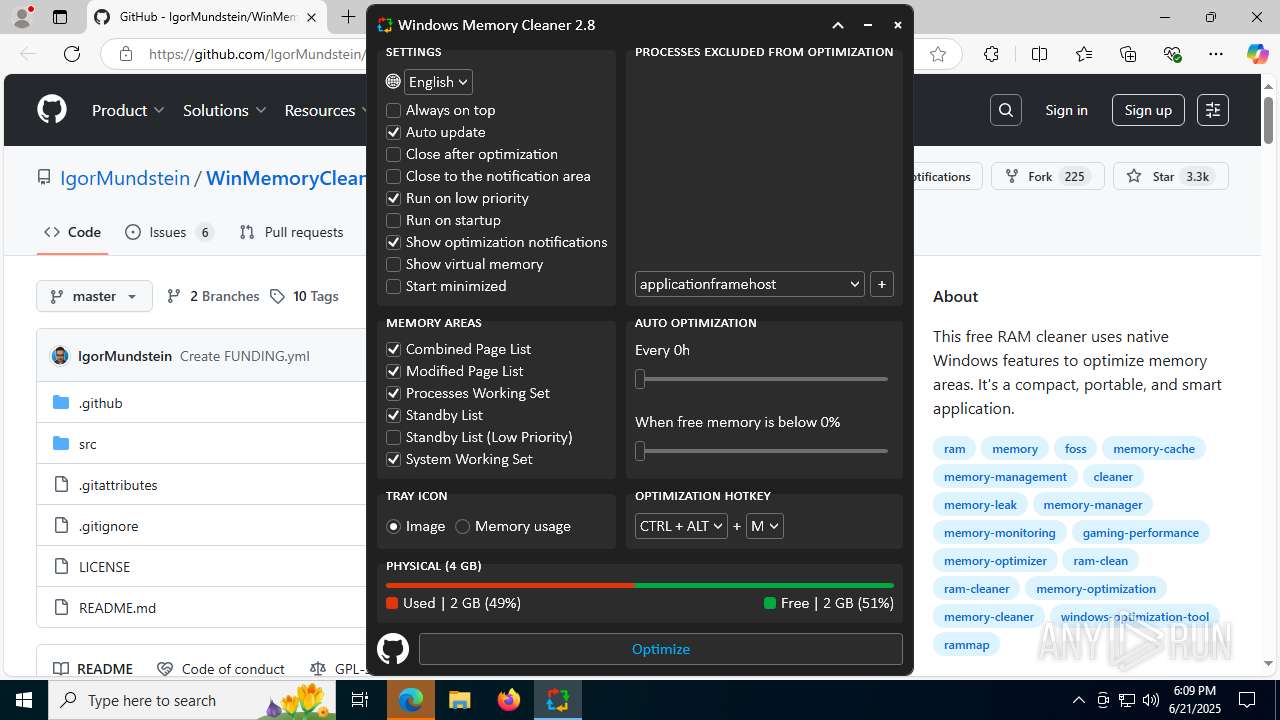Viewport: 1280px width, 720px height.
Task: Uncheck Auto update
Action: point(436,132)
